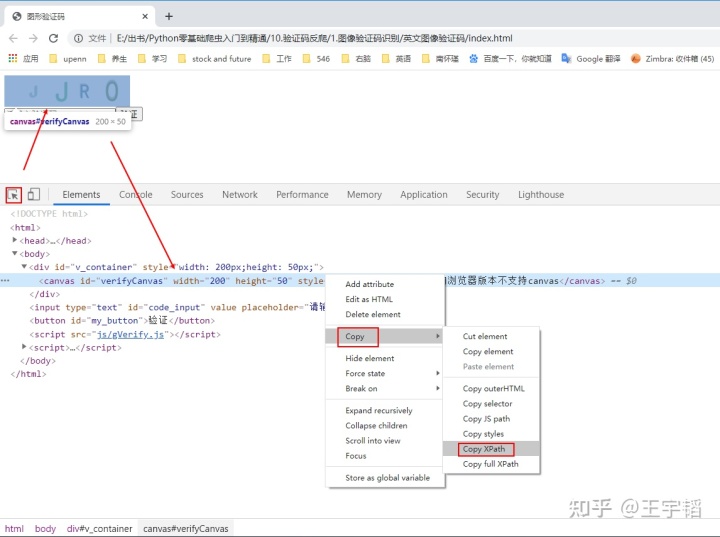Switch to the Network tab
The image size is (720, 537).
[x=240, y=195]
